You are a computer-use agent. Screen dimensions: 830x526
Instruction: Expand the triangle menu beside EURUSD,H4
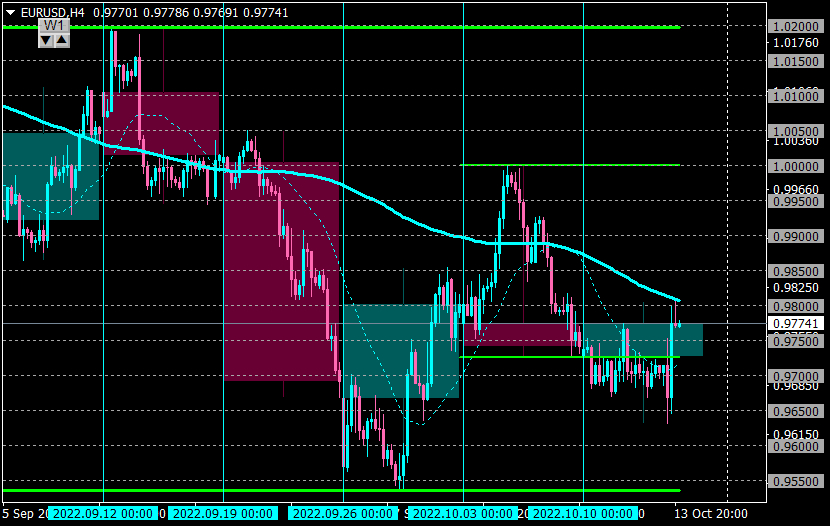pos(10,12)
